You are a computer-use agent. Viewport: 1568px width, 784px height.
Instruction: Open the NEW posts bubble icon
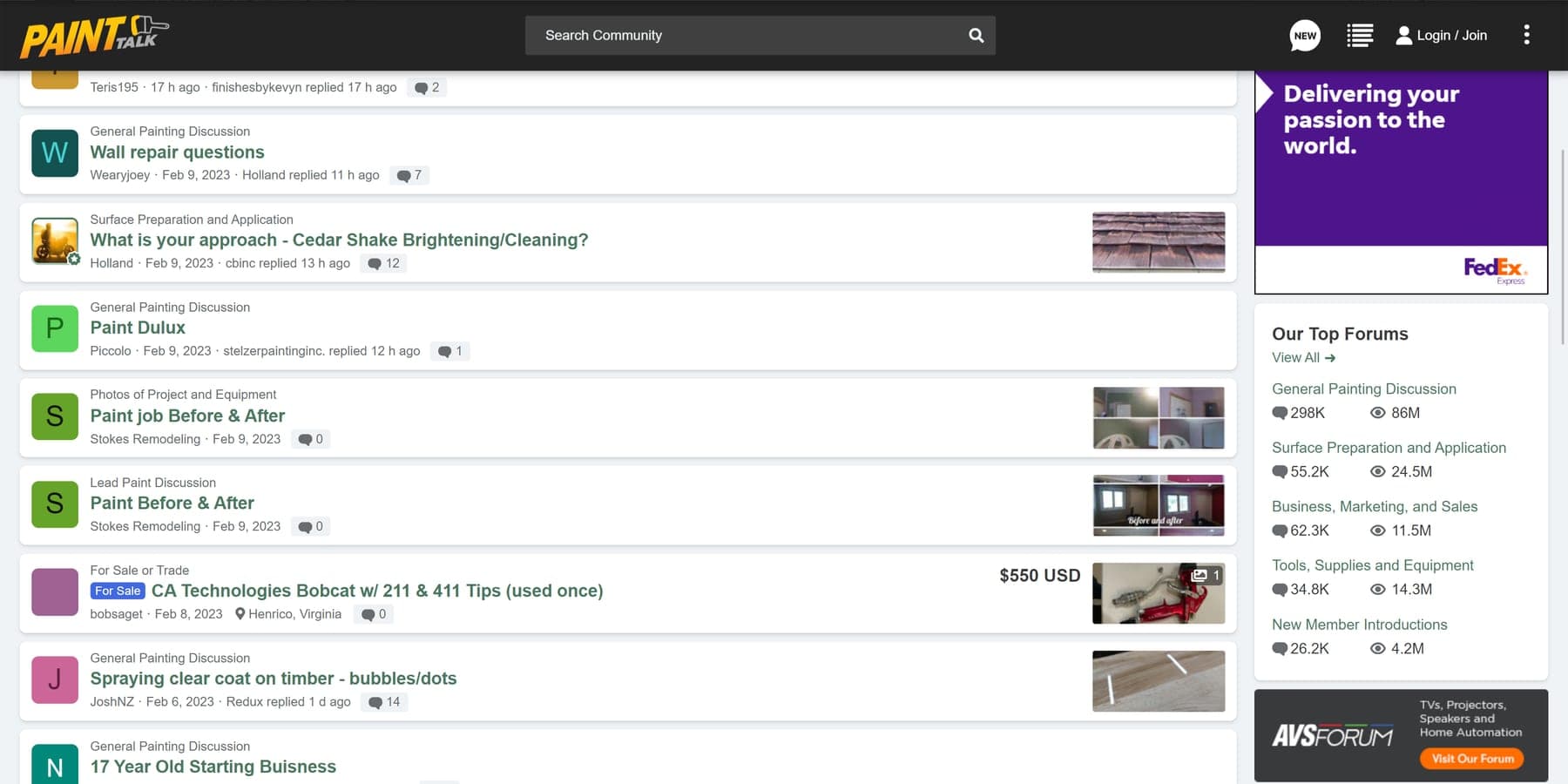(x=1304, y=36)
